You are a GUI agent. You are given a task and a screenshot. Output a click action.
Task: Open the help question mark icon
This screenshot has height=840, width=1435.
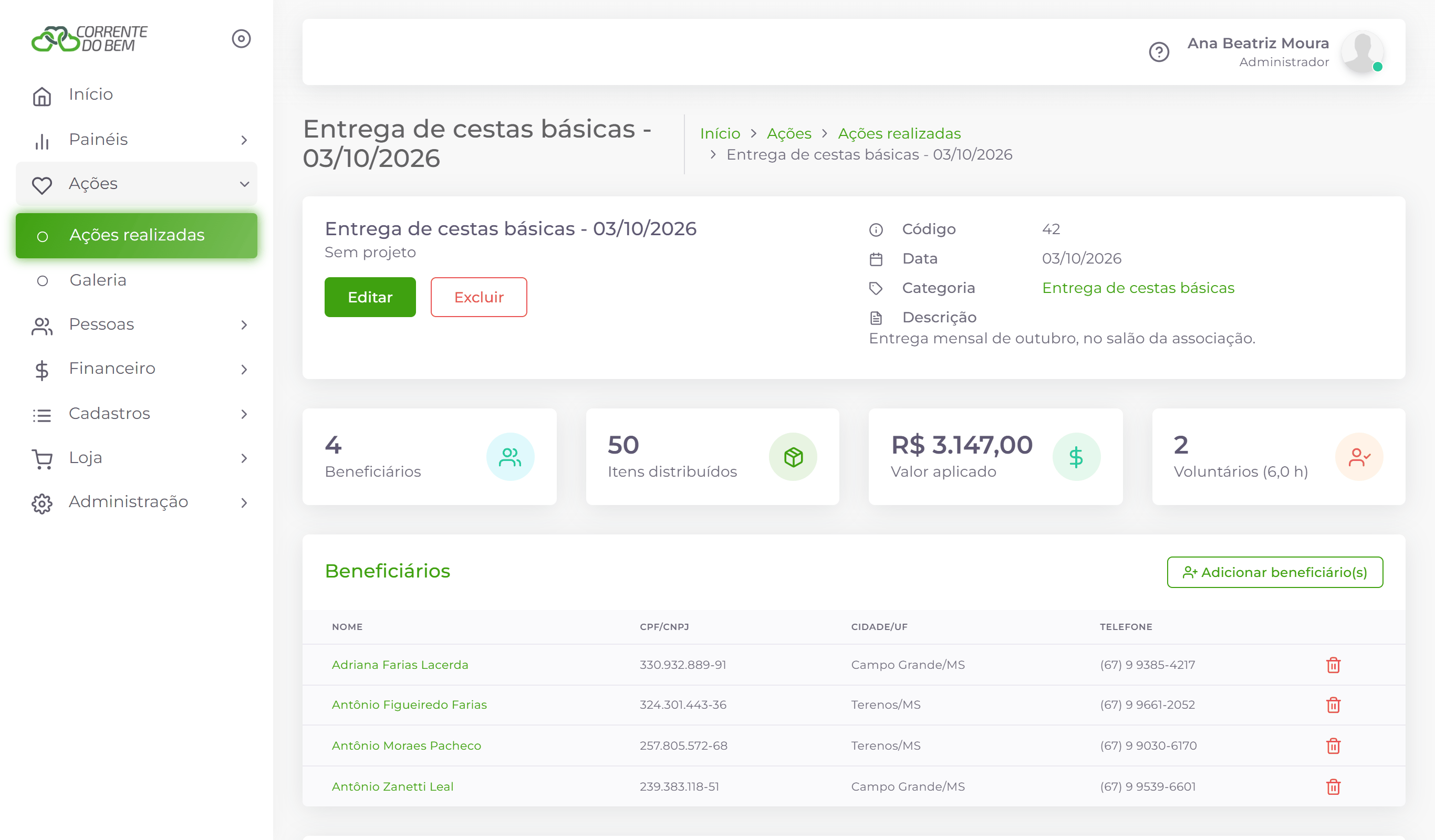pos(1159,52)
